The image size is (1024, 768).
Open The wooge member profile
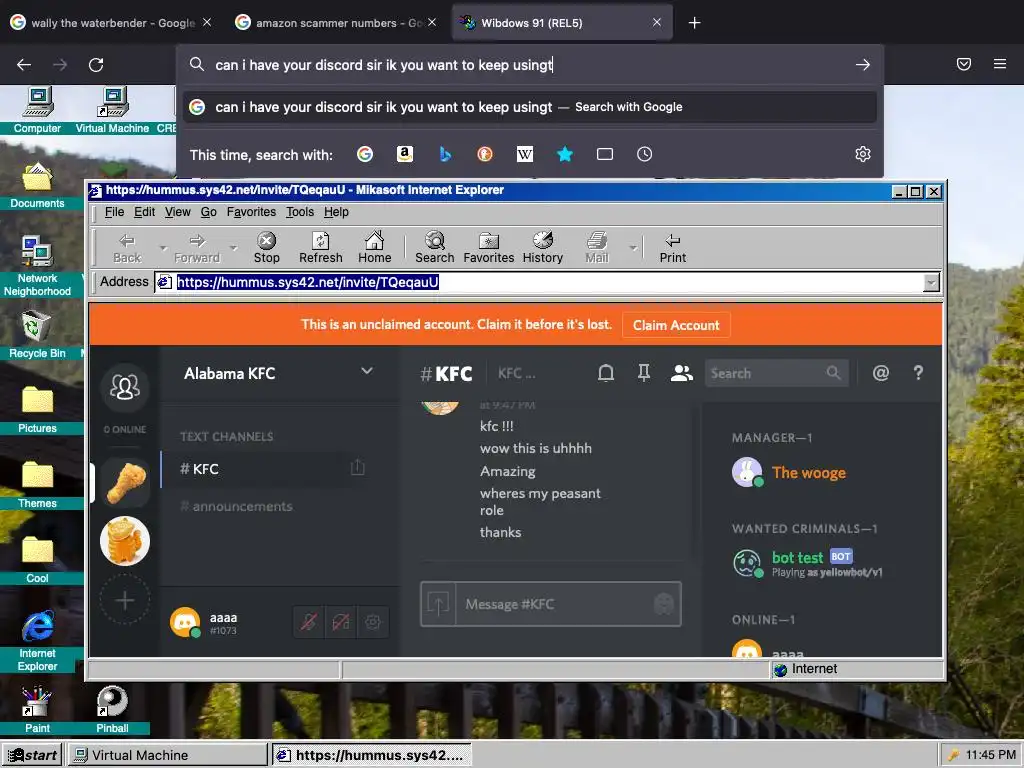[808, 472]
